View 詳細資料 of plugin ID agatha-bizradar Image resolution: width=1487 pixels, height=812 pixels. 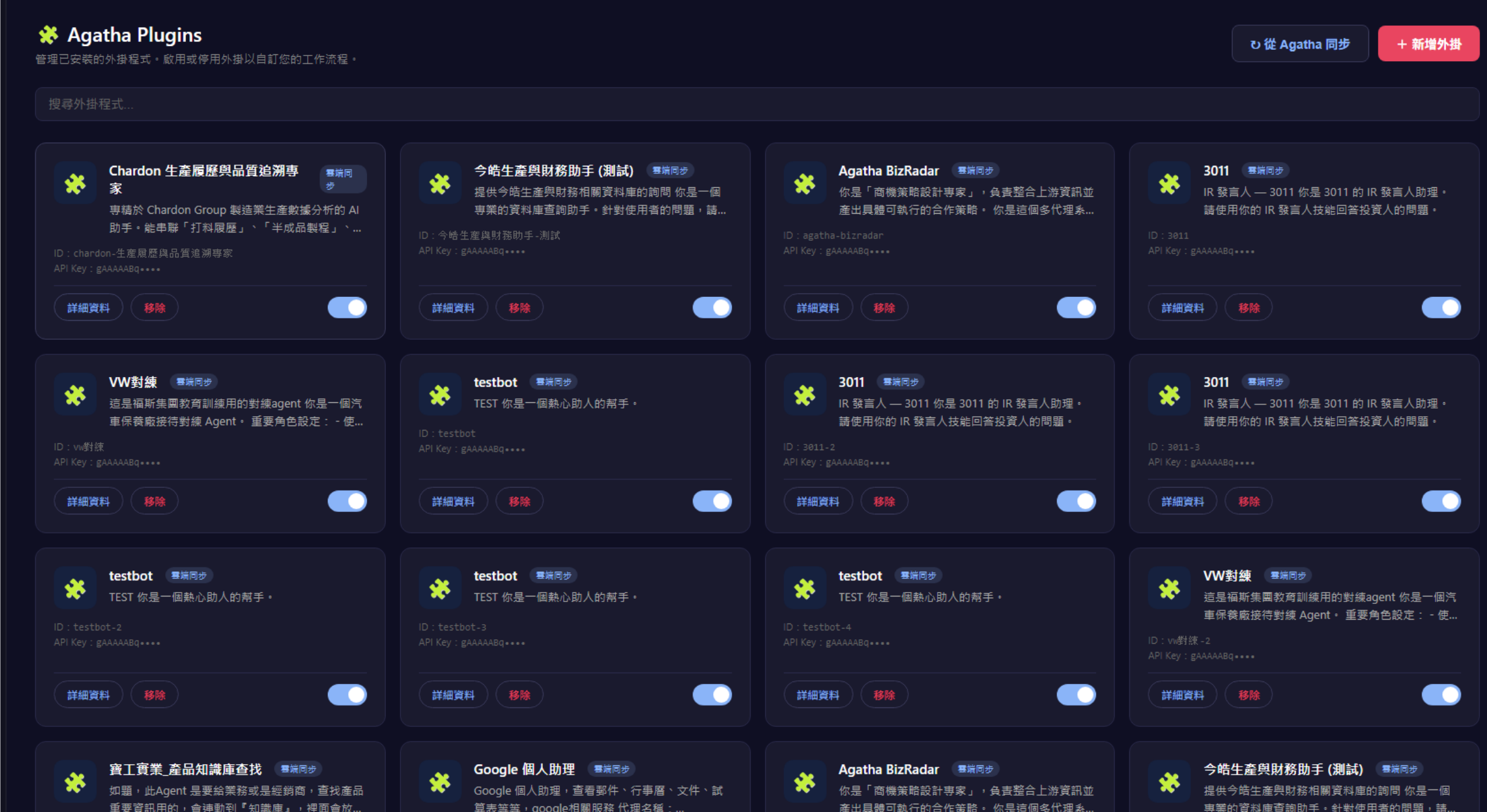pos(818,308)
